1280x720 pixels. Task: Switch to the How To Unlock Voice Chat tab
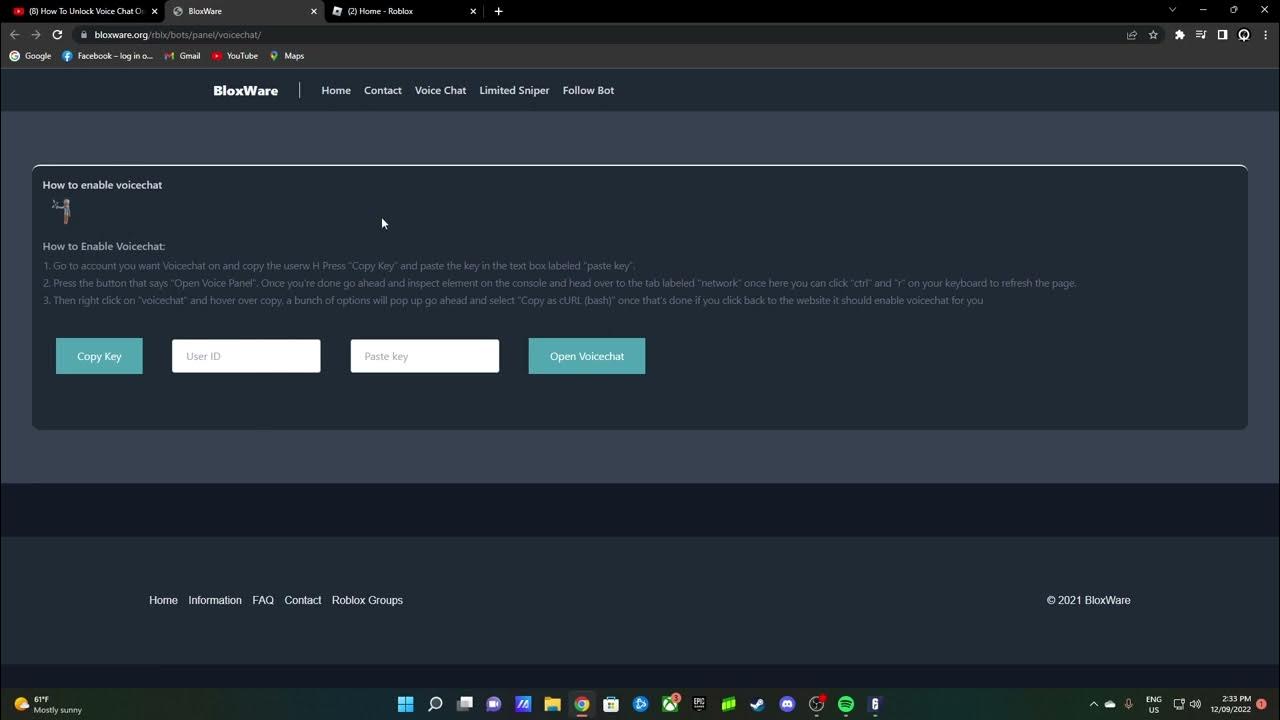tap(85, 11)
